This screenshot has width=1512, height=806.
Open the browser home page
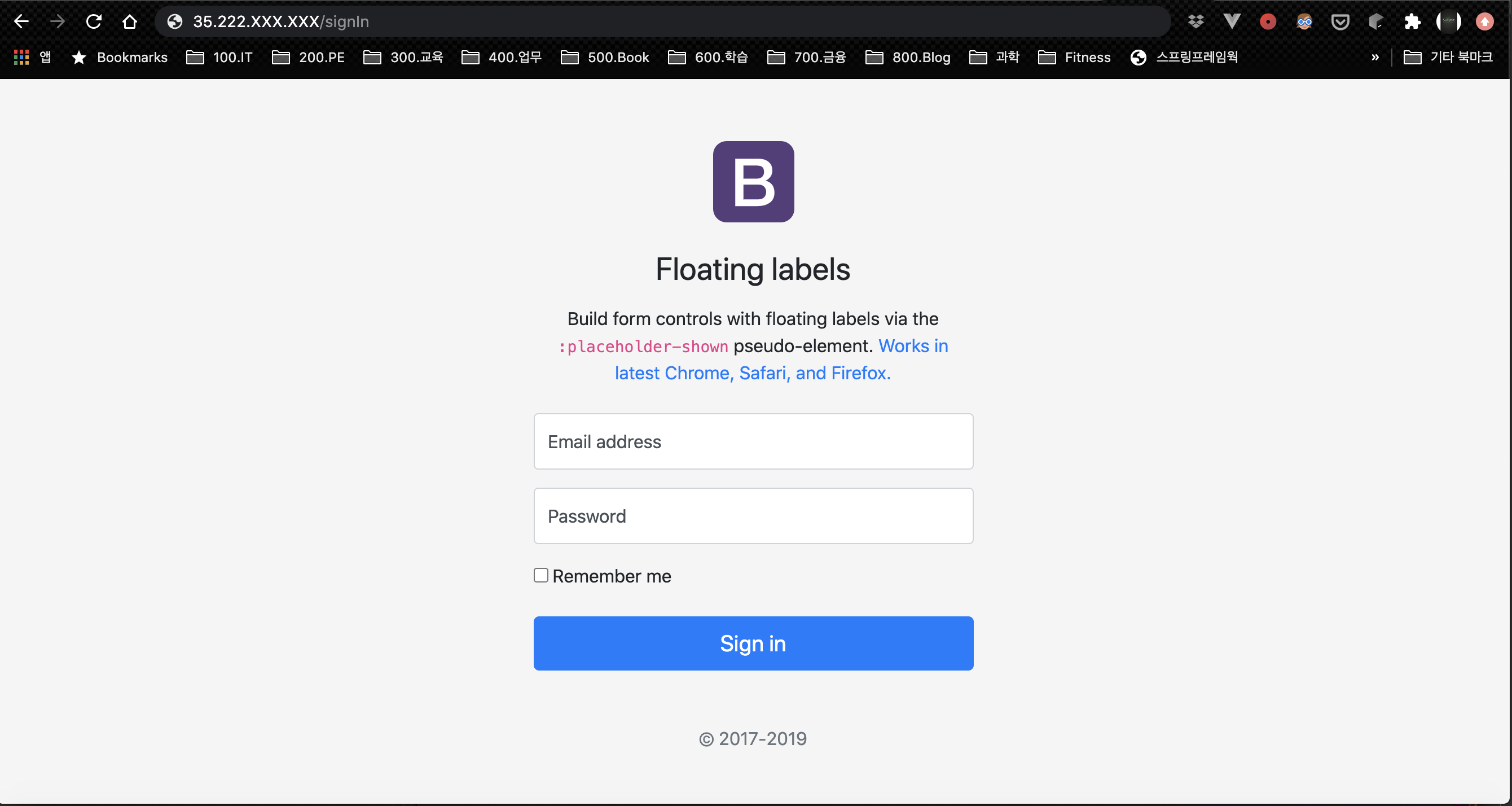point(130,21)
